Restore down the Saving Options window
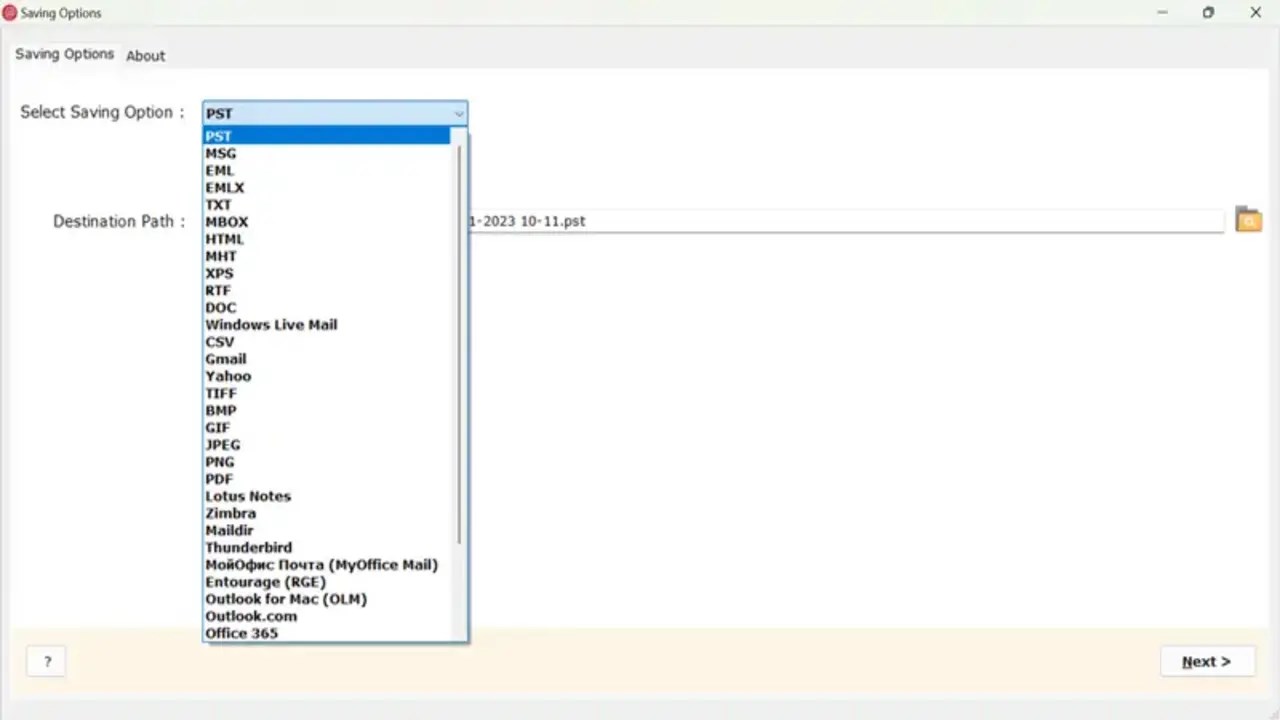Image resolution: width=1280 pixels, height=720 pixels. click(1208, 13)
